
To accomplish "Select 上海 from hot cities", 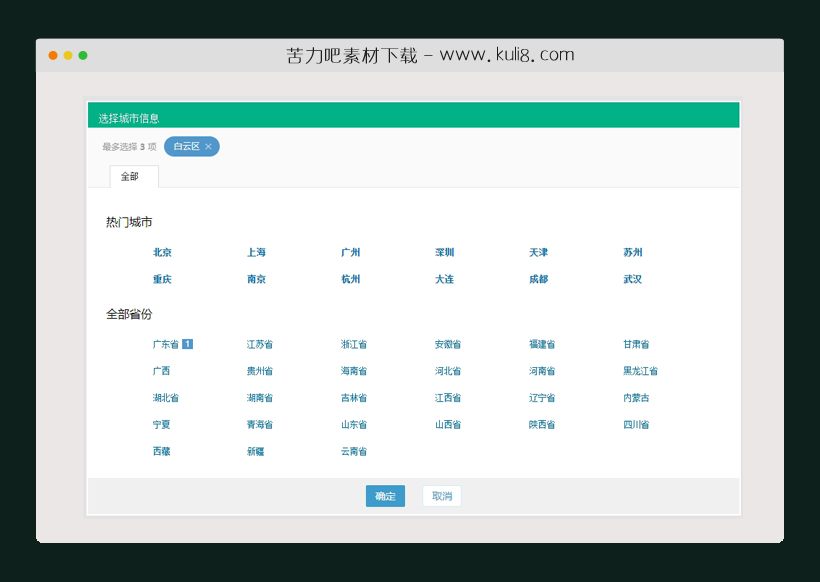I will pyautogui.click(x=255, y=252).
